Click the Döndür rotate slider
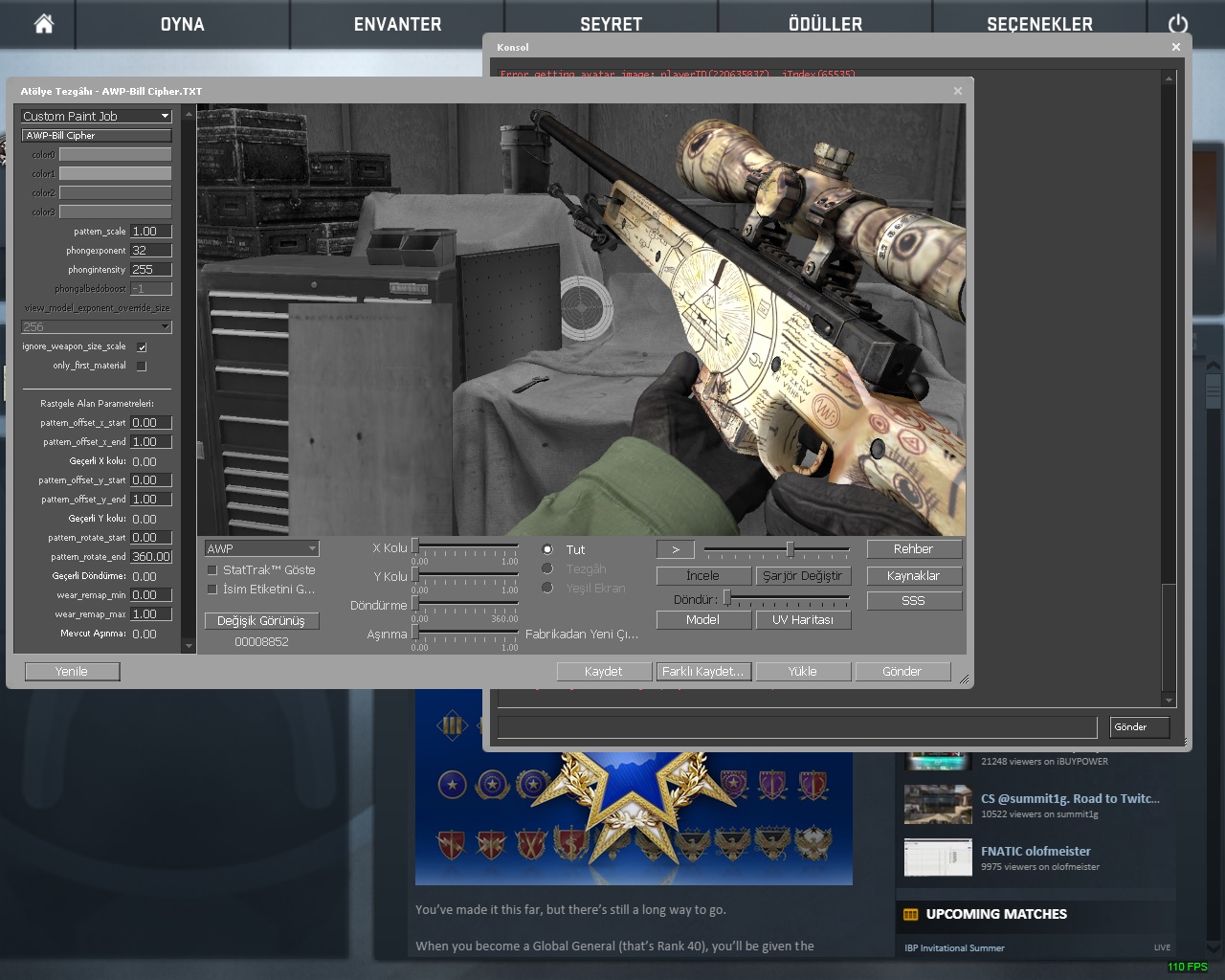Image resolution: width=1225 pixels, height=980 pixels. click(x=787, y=598)
